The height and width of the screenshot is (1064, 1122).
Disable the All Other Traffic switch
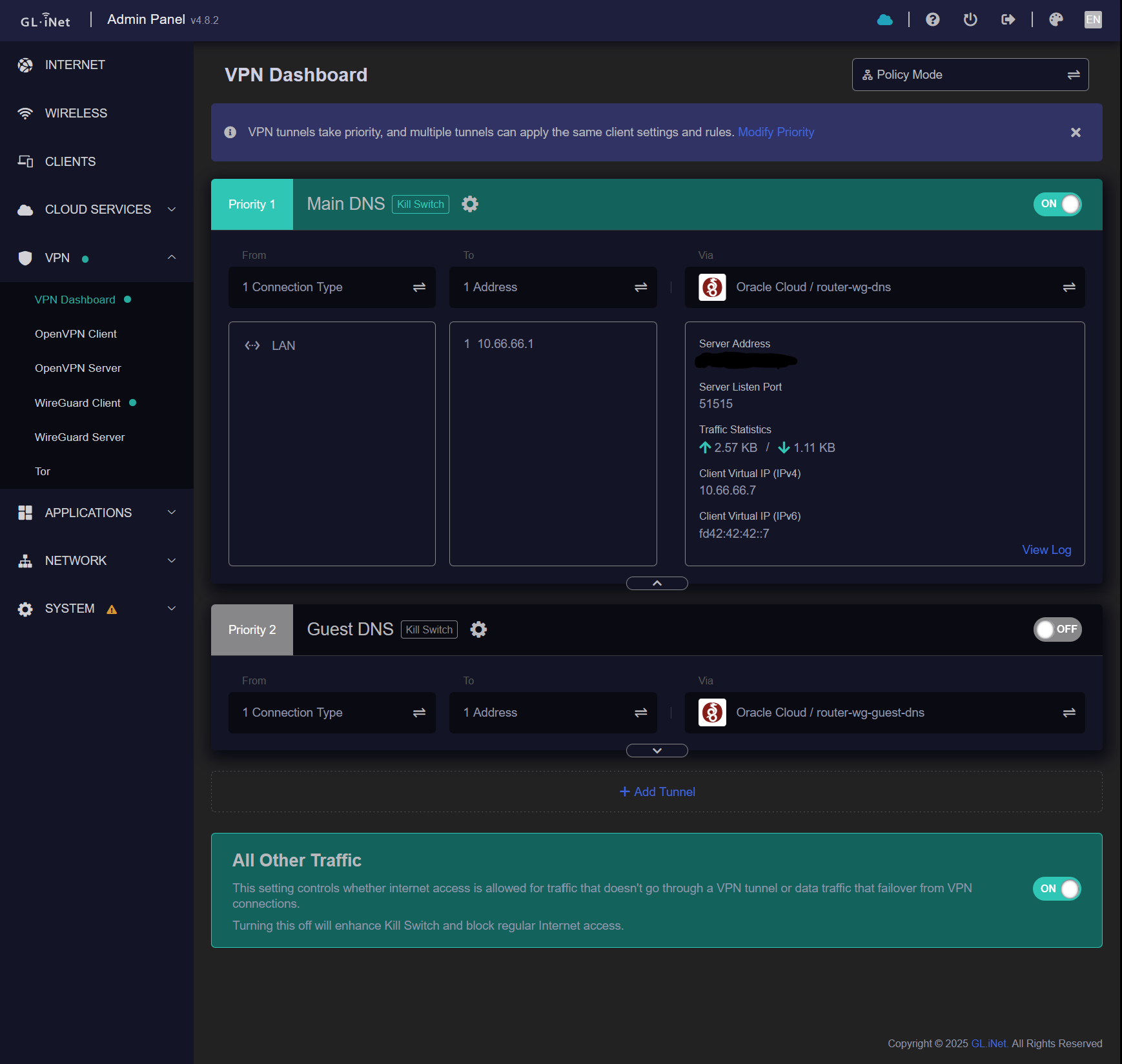pyautogui.click(x=1056, y=889)
